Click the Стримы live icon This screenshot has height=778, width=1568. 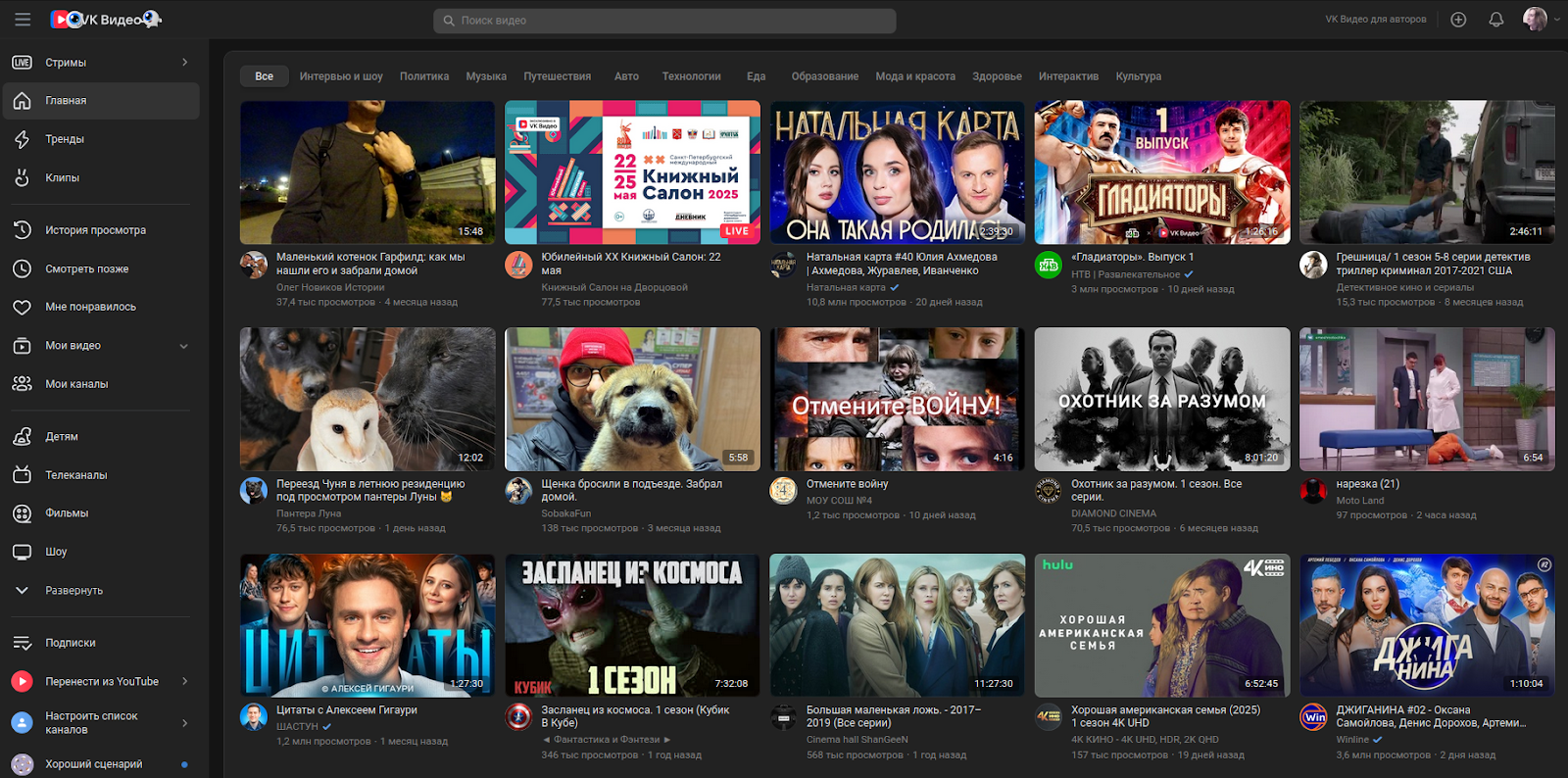pyautogui.click(x=22, y=63)
